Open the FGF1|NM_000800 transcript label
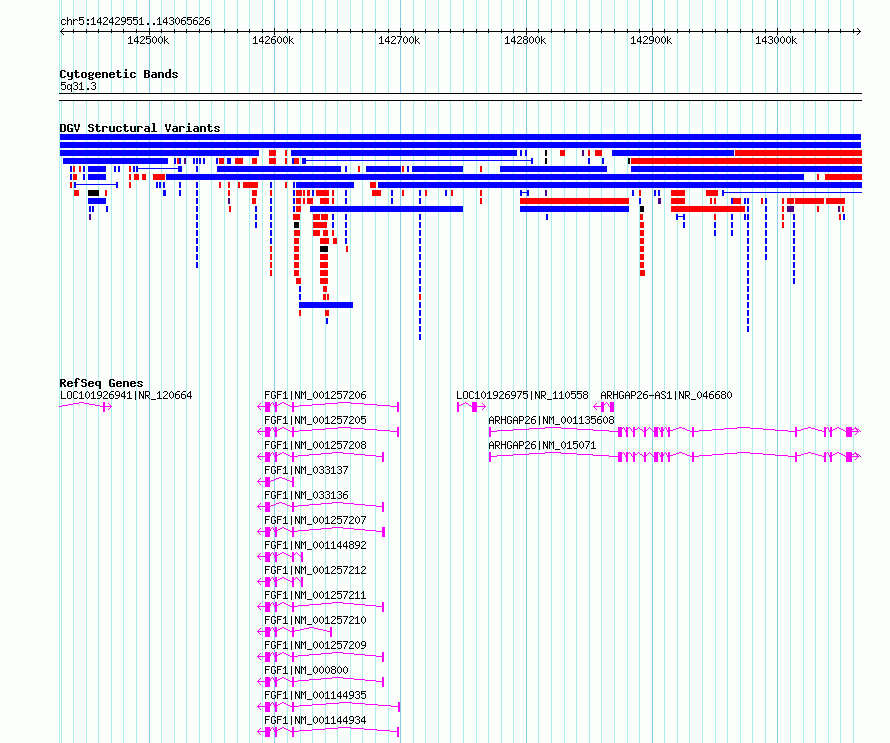The width and height of the screenshot is (890, 743). click(306, 670)
